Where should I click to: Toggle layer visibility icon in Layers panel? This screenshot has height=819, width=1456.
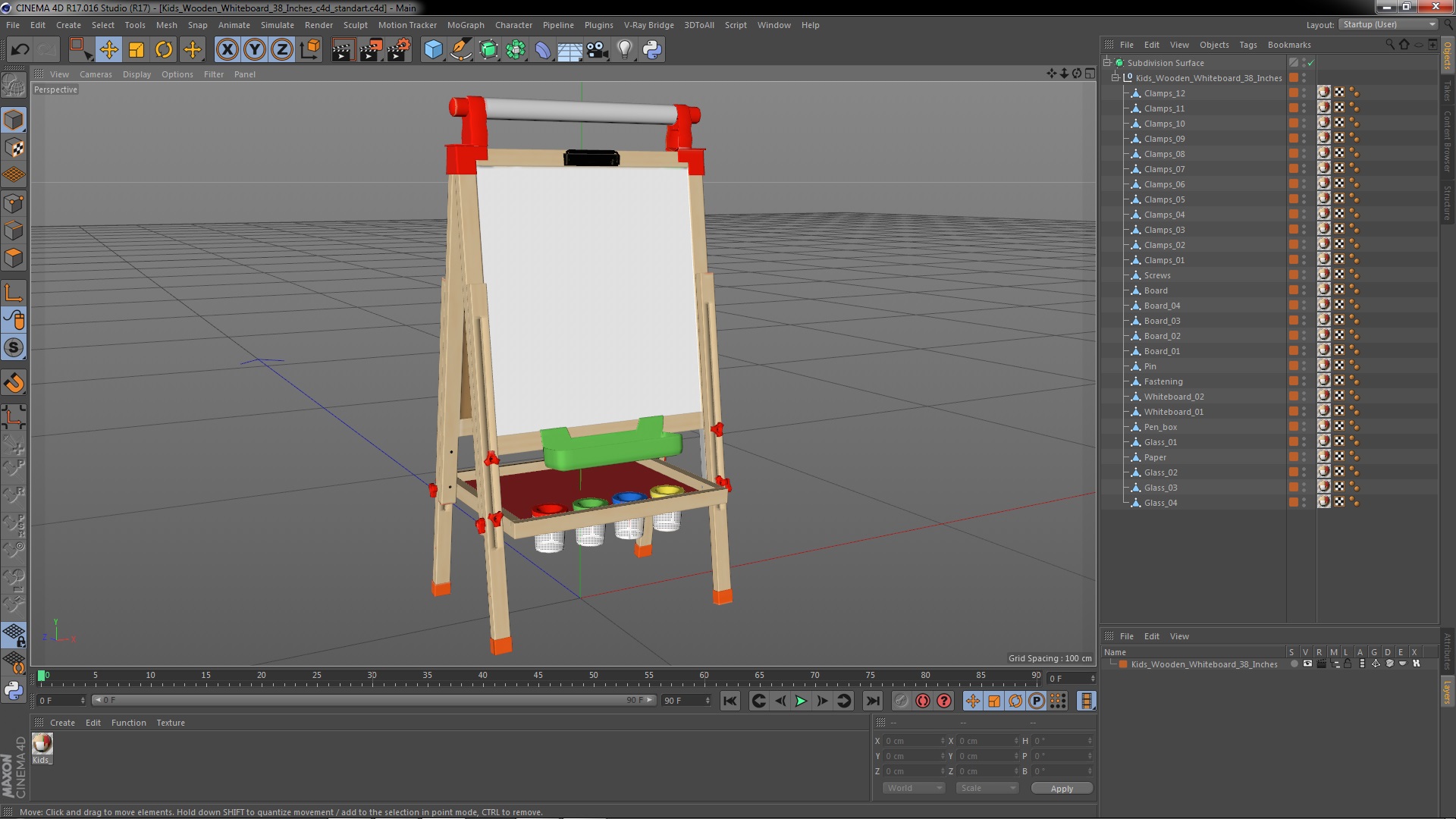pos(1307,664)
